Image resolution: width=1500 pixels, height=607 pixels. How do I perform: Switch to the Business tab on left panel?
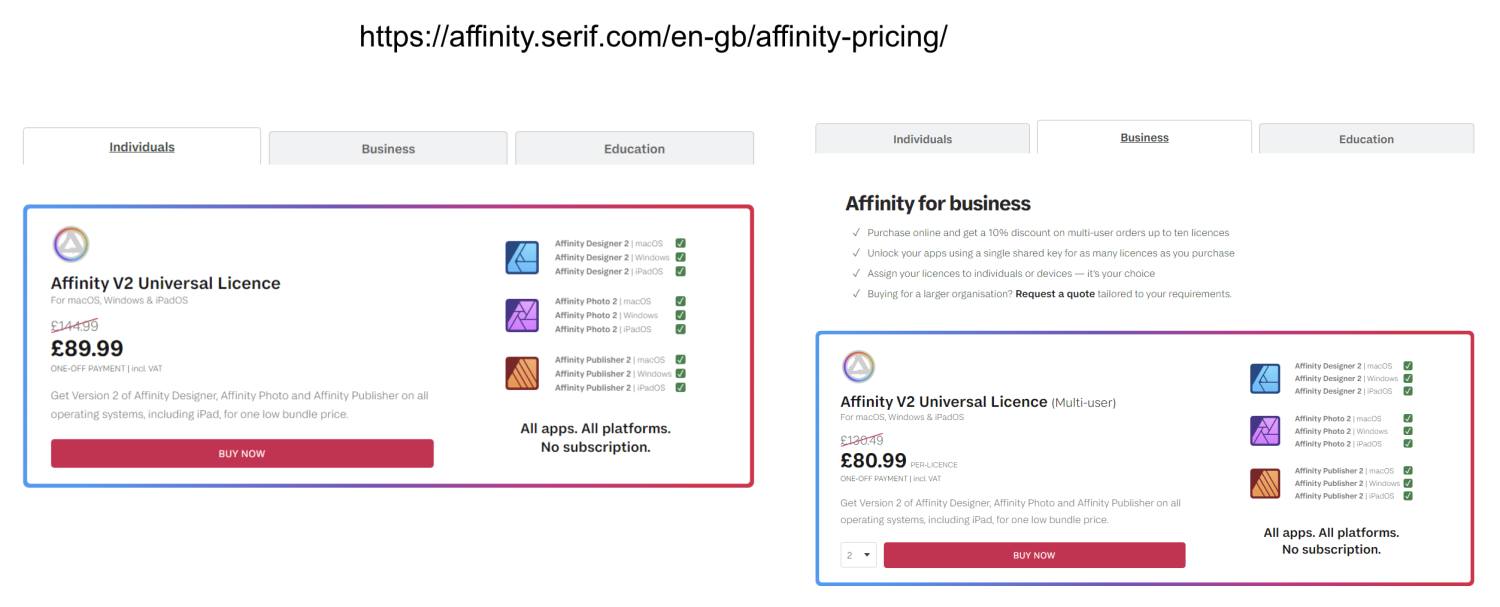point(388,149)
